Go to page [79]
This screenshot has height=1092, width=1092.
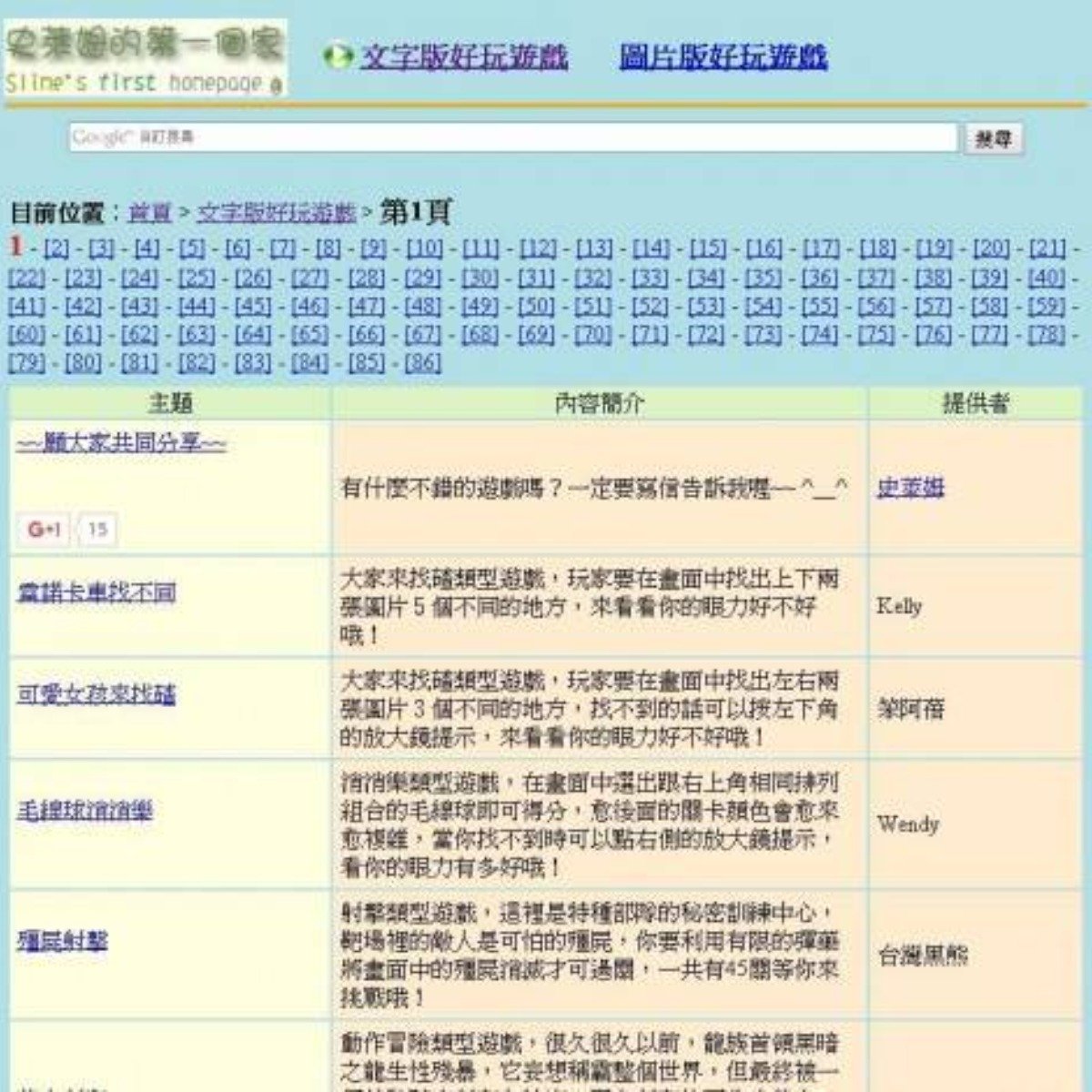tap(26, 363)
